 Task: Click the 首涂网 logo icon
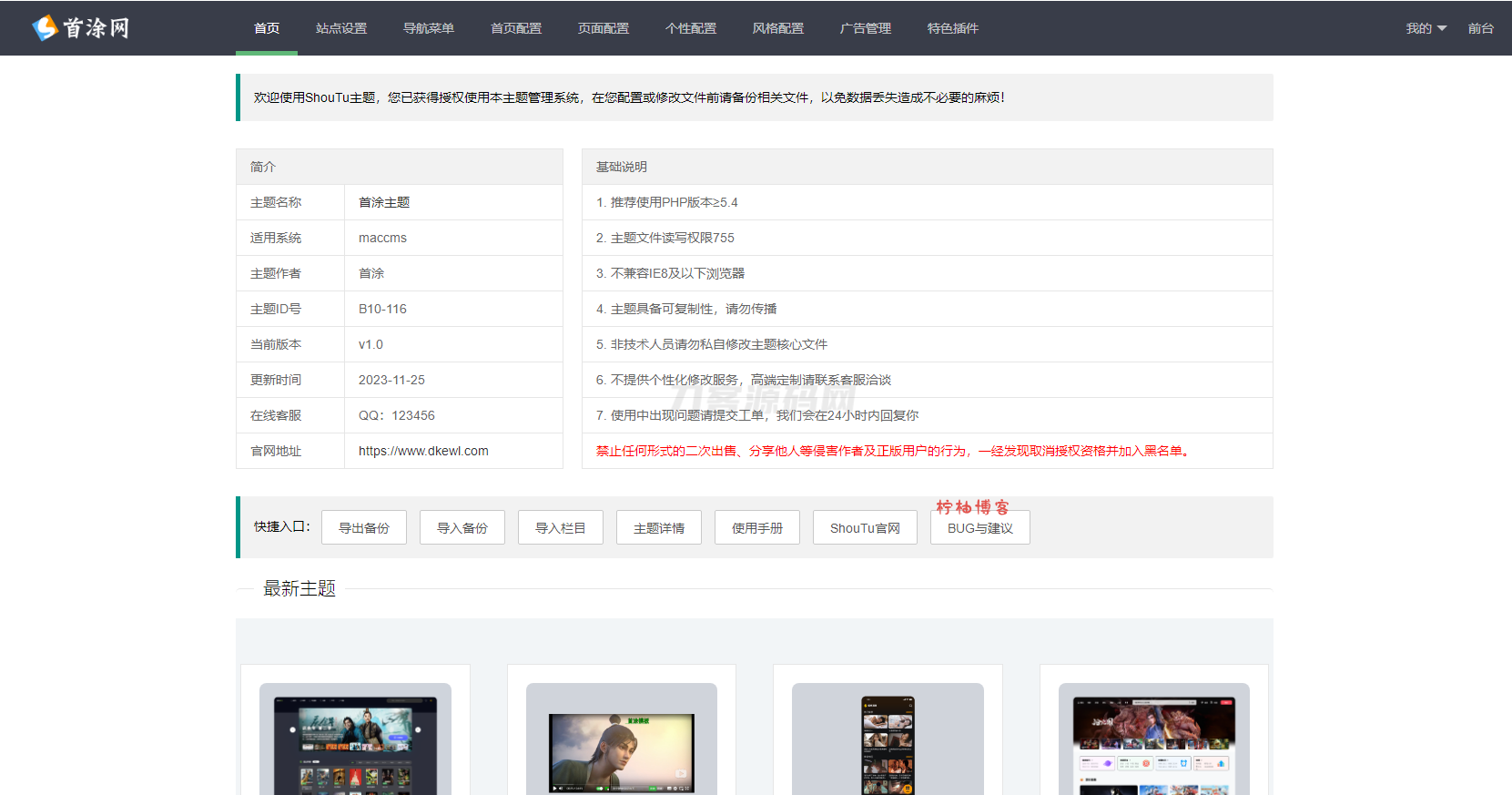coord(46,28)
